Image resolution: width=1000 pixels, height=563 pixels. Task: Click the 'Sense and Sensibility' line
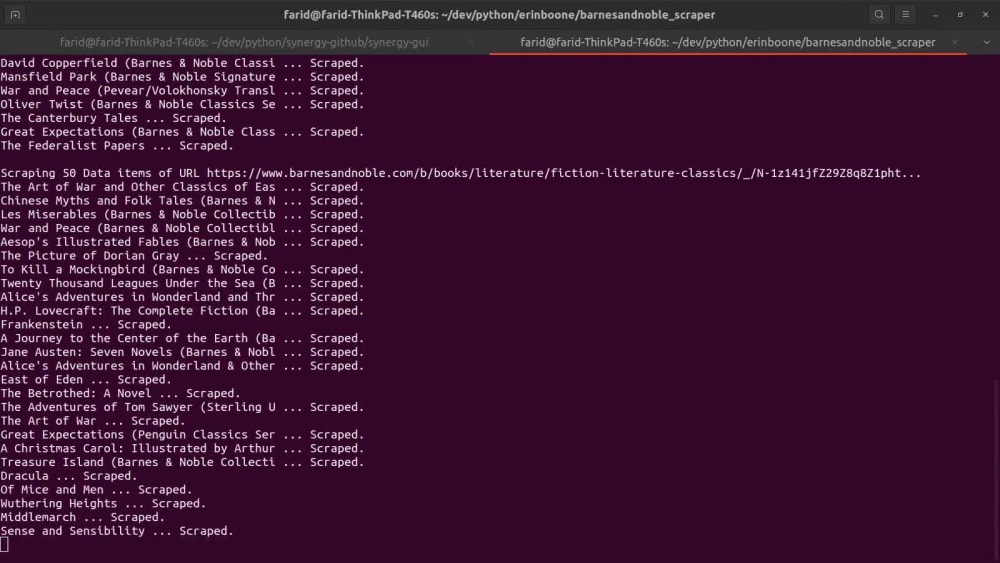pyautogui.click(x=117, y=531)
